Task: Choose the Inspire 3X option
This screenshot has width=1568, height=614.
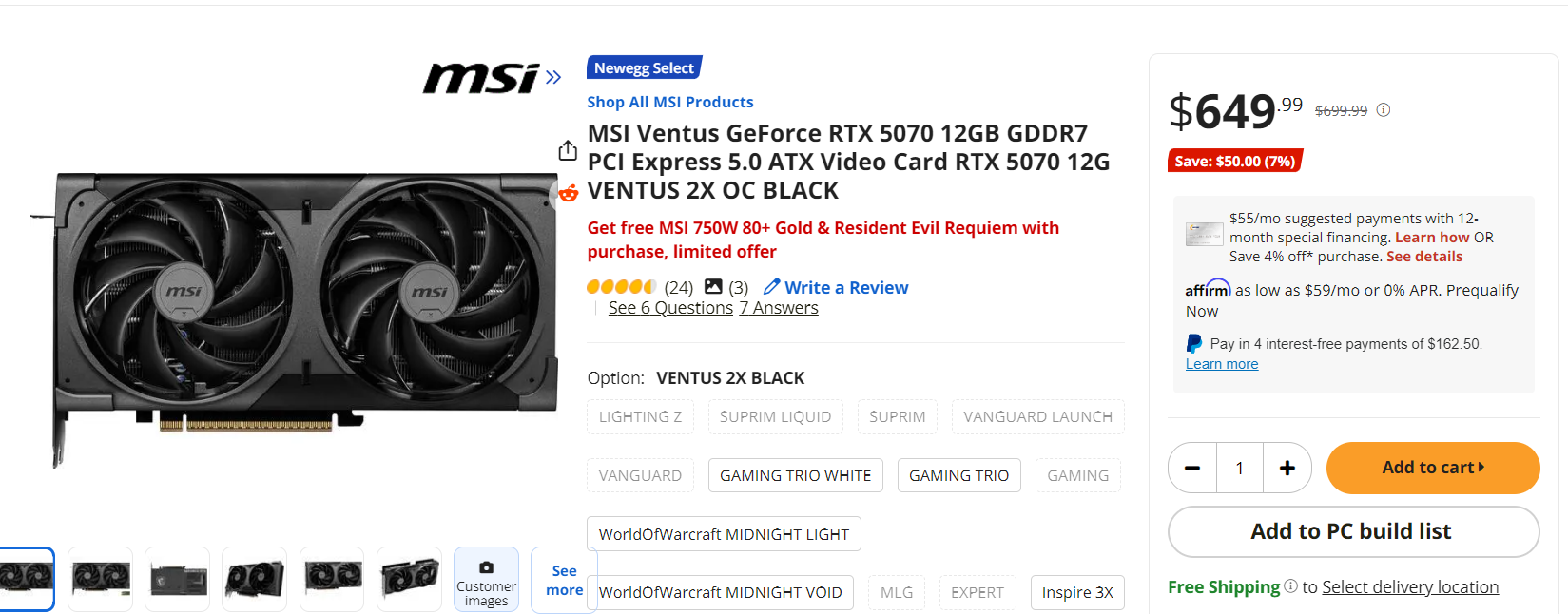Action: (x=1077, y=592)
